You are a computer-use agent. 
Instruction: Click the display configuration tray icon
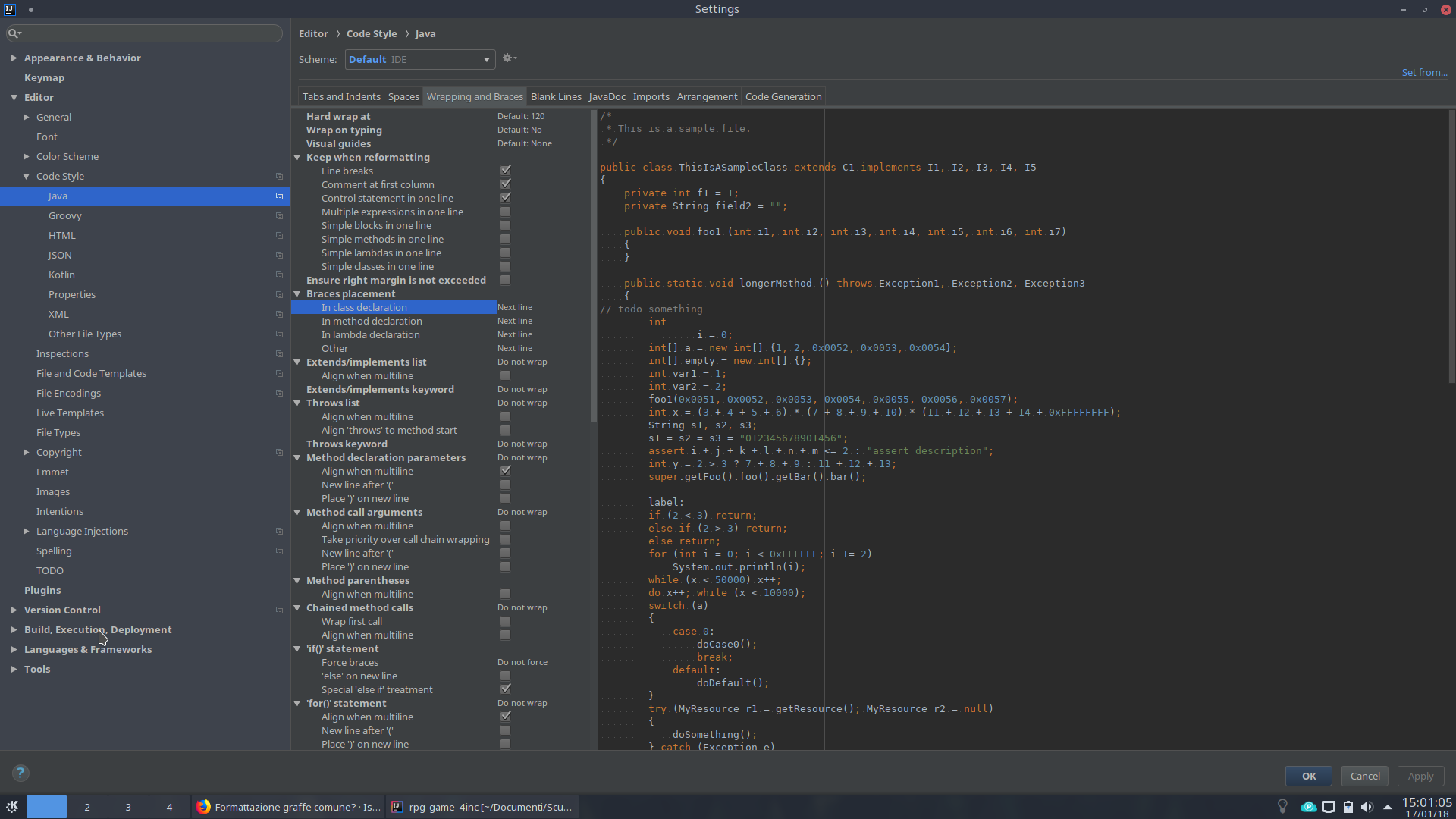click(1329, 807)
